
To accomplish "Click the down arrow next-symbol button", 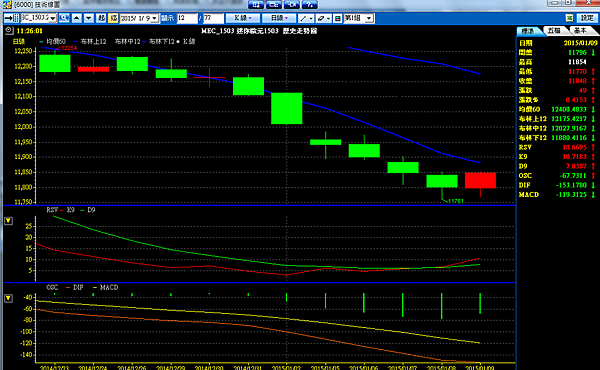I will [x=89, y=18].
